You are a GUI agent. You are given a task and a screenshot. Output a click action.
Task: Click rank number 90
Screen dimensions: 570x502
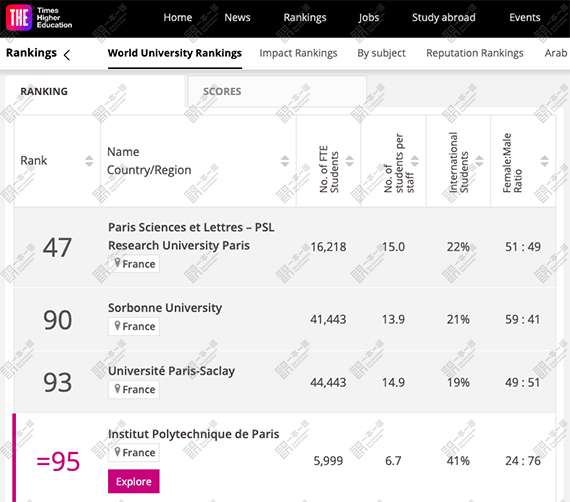click(x=57, y=320)
